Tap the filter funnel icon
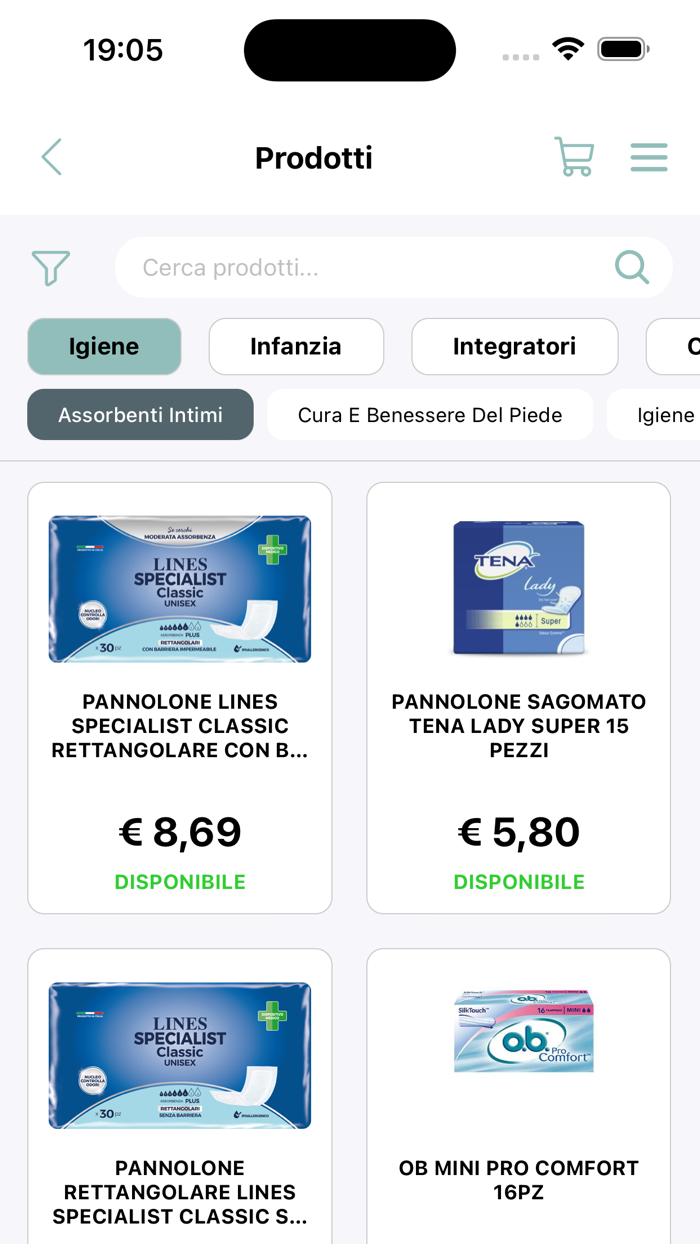Viewport: 700px width, 1244px height. tap(50, 268)
